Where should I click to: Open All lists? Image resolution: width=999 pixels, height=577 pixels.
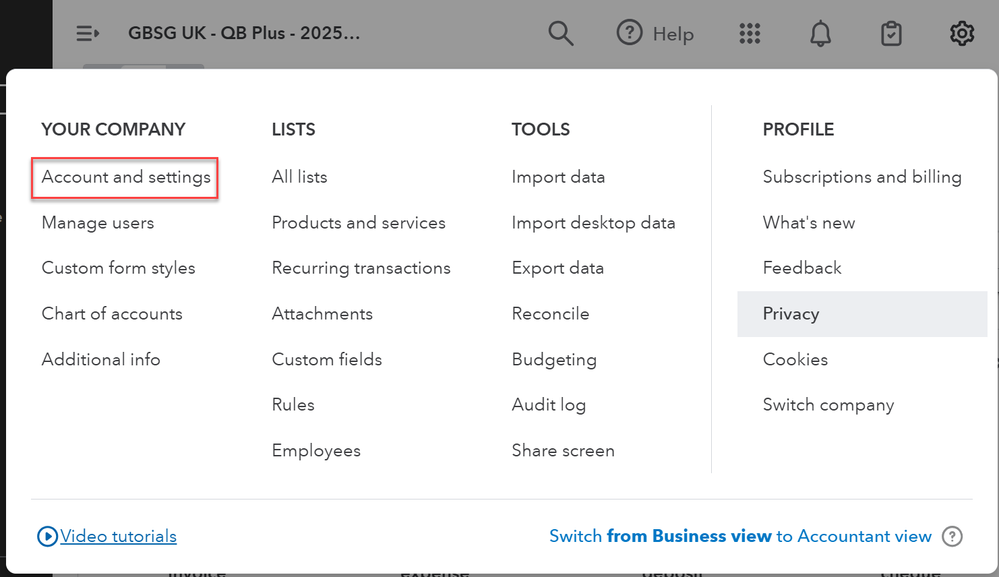point(299,177)
